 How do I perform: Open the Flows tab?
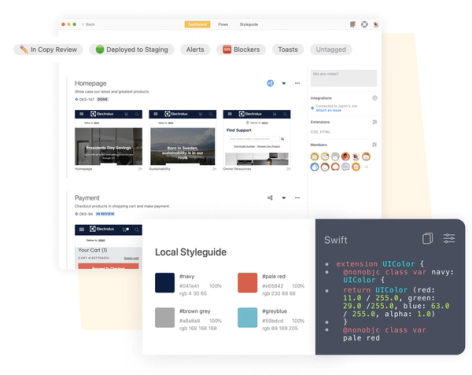(223, 24)
